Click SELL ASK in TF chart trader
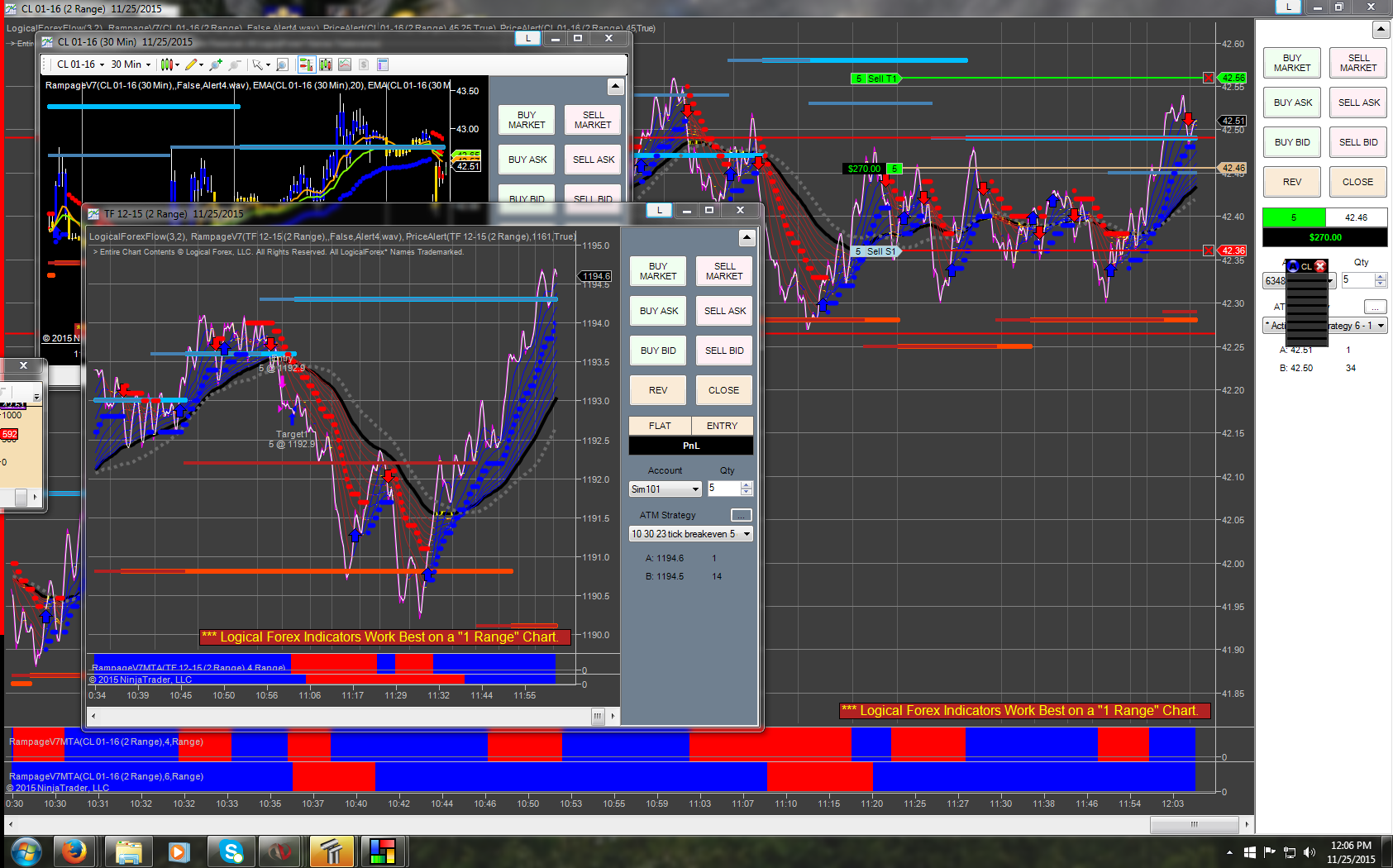This screenshot has height=868, width=1393. click(x=725, y=311)
